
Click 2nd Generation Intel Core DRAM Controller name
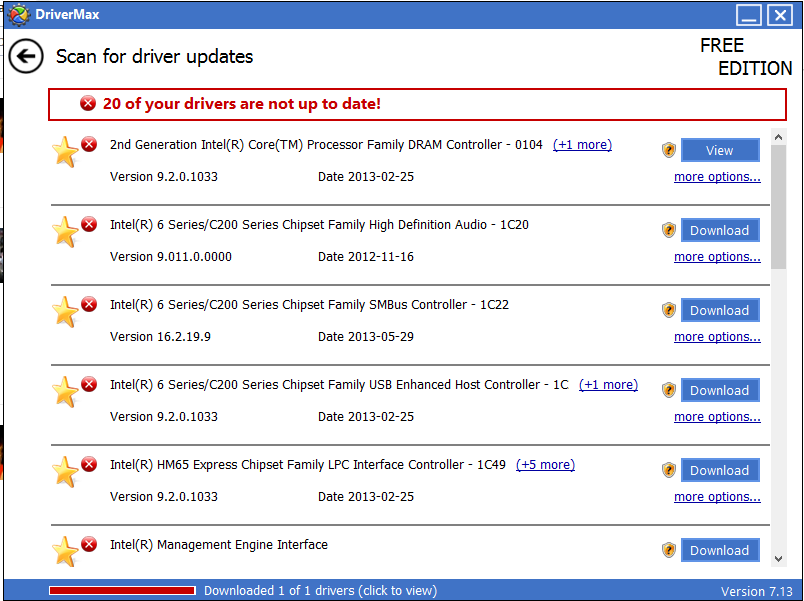pyautogui.click(x=326, y=145)
